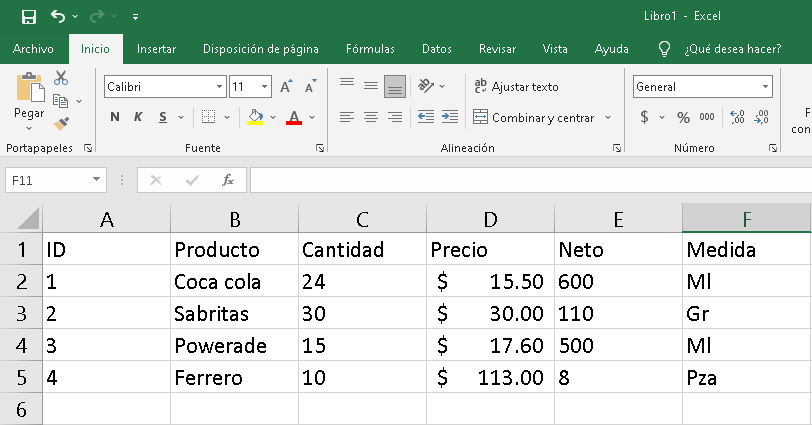The image size is (812, 425).
Task: Apply the red font color
Action: click(294, 117)
